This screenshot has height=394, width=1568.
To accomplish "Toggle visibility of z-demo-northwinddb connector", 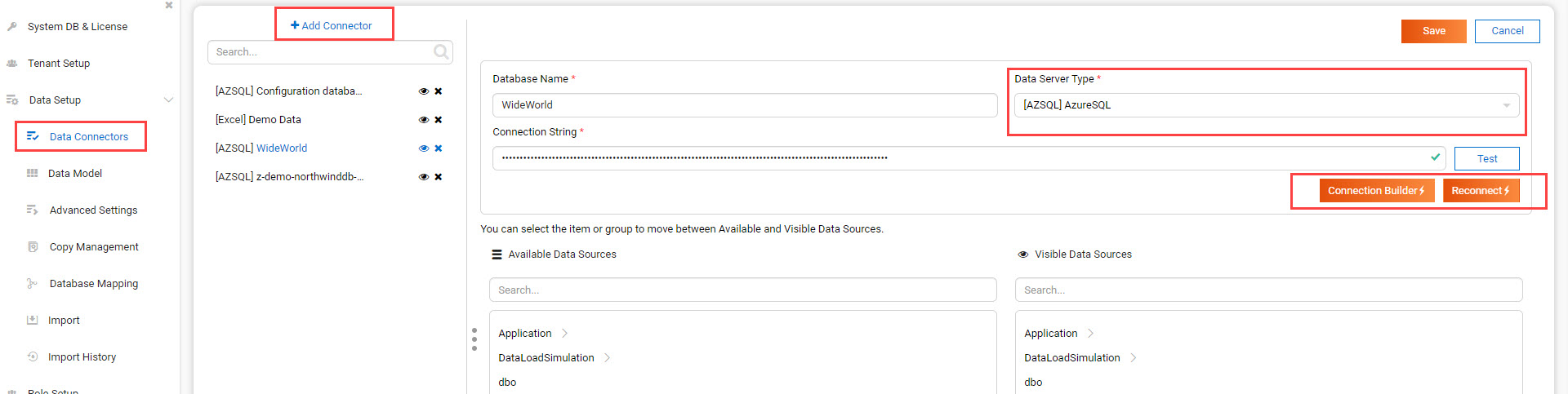I will pyautogui.click(x=424, y=177).
